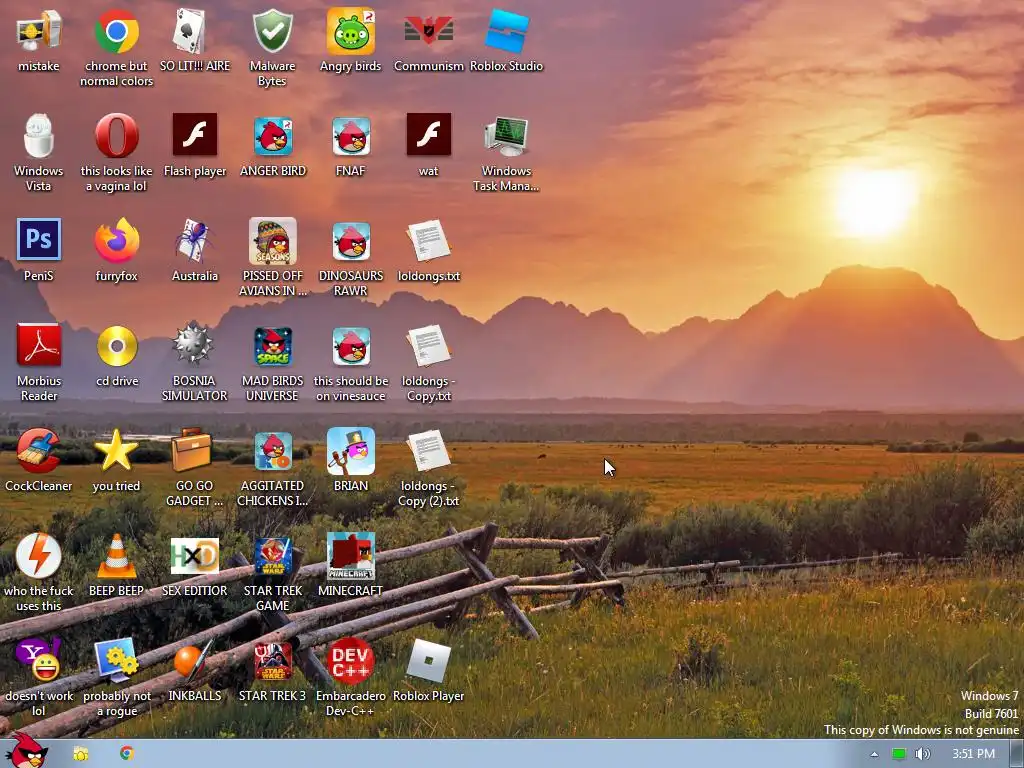This screenshot has width=1024, height=768.
Task: Launch the 'Angry birds' green pig icon
Action: tap(351, 31)
